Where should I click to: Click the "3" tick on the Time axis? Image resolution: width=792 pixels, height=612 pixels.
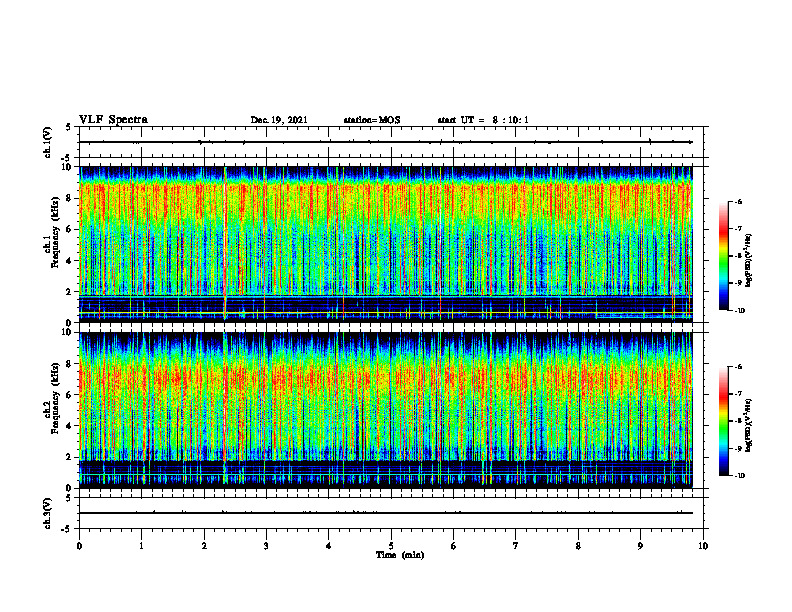[266, 546]
